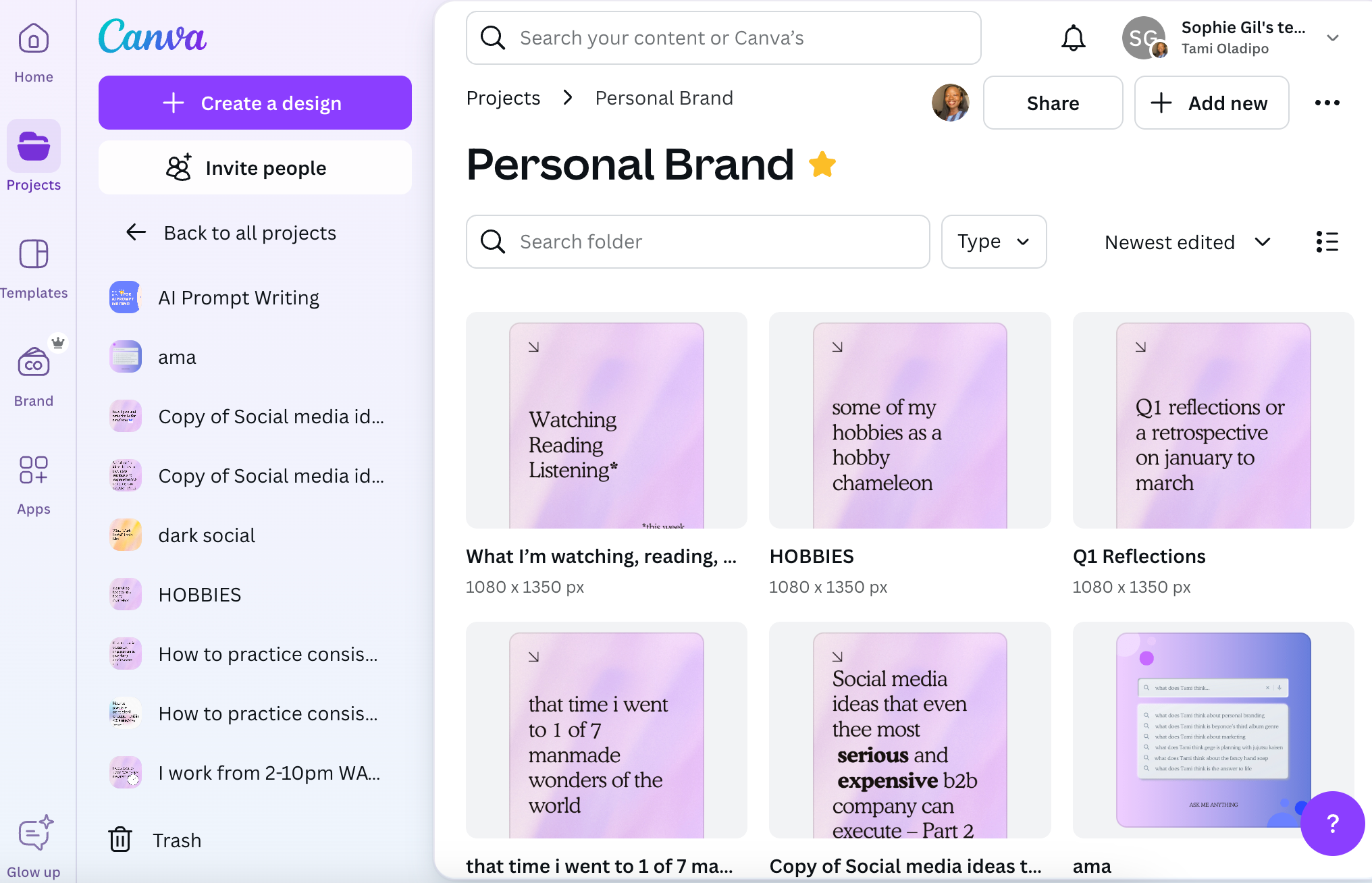This screenshot has width=1372, height=883.
Task: Open the notifications bell
Action: 1073,38
